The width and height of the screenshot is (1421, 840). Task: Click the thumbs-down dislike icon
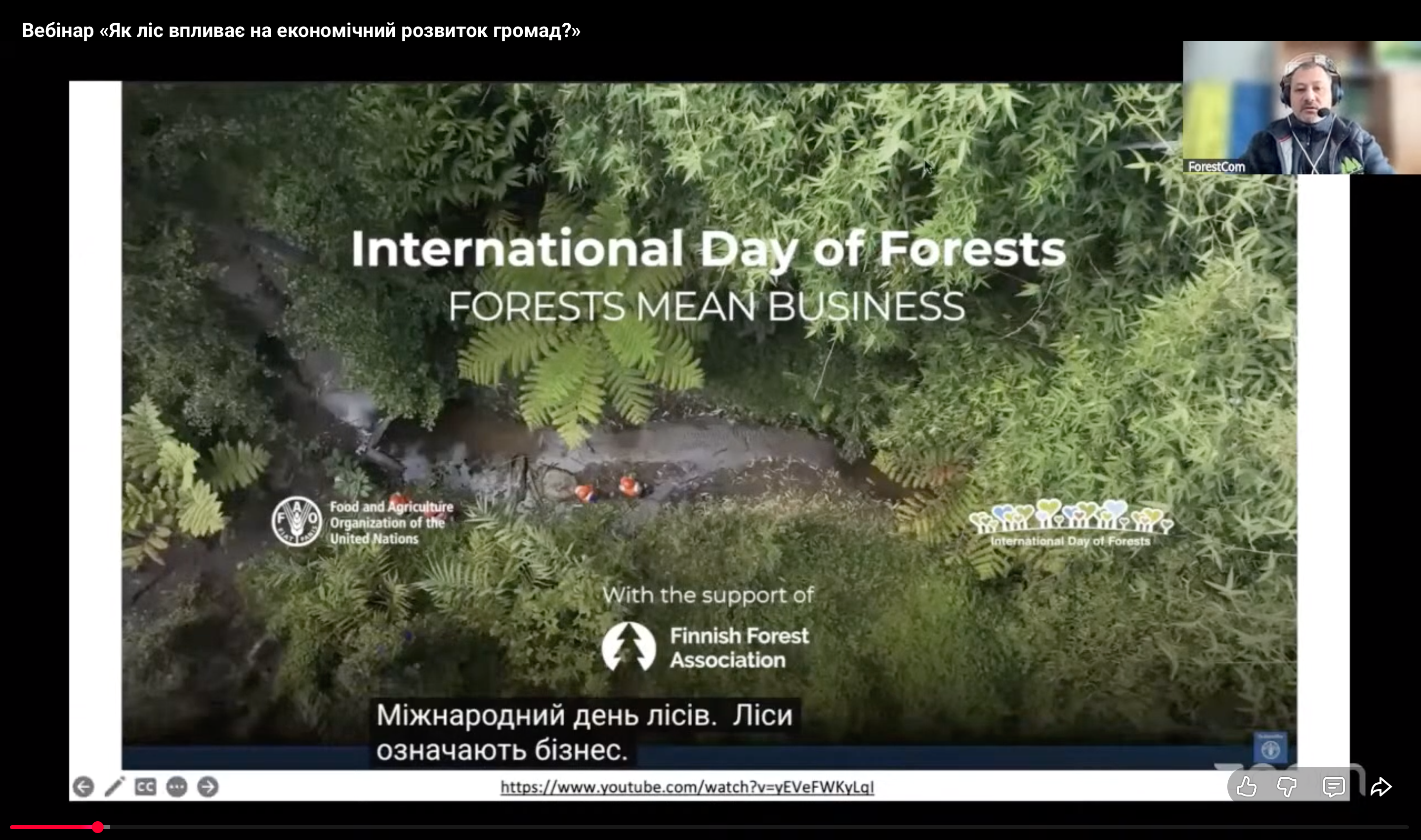(1287, 787)
